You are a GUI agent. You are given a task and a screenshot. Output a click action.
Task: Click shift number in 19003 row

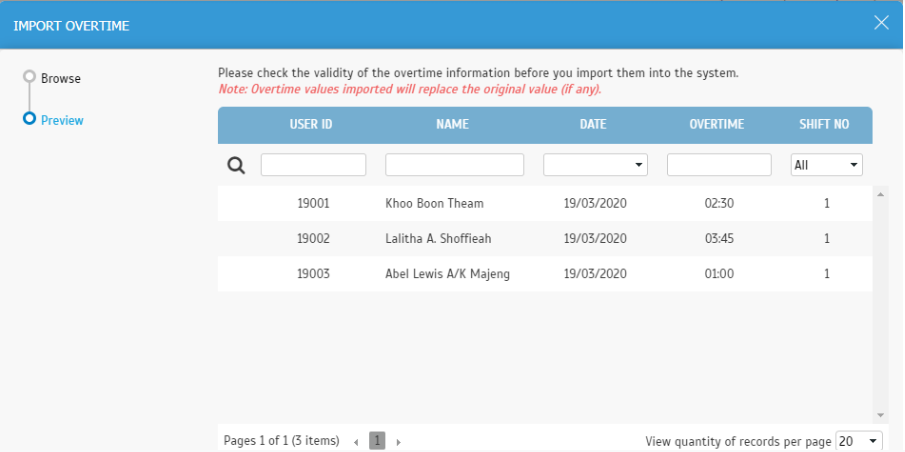point(827,274)
